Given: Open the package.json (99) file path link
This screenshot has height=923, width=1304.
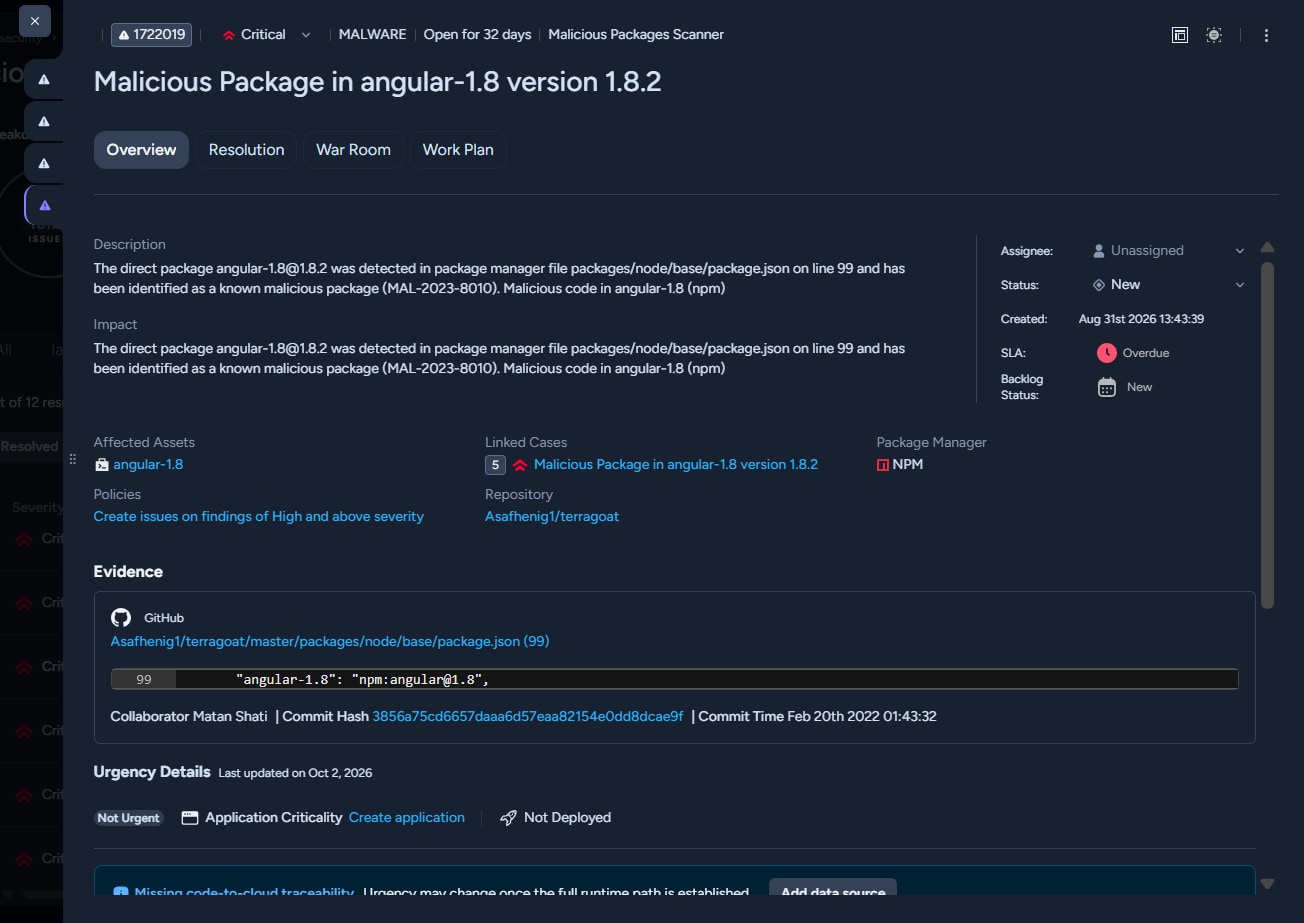Looking at the screenshot, I should click(330, 641).
